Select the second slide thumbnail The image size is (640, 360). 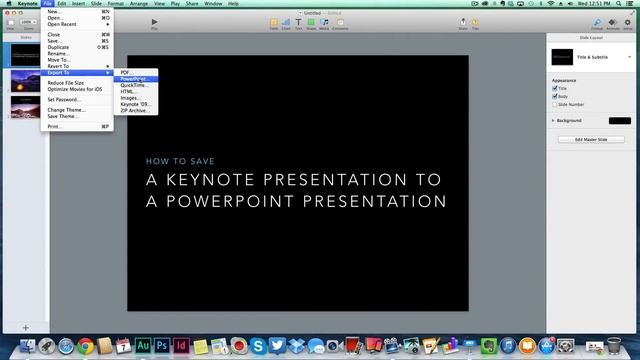pos(25,81)
